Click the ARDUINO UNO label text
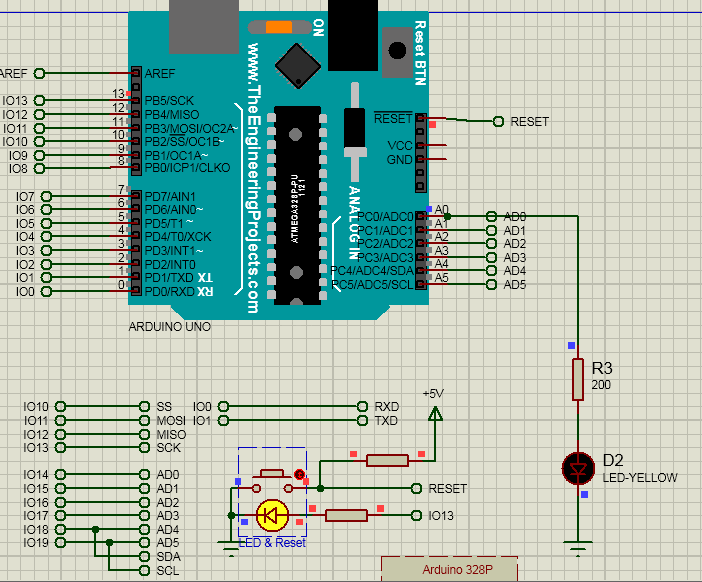702x582 pixels. click(x=170, y=327)
